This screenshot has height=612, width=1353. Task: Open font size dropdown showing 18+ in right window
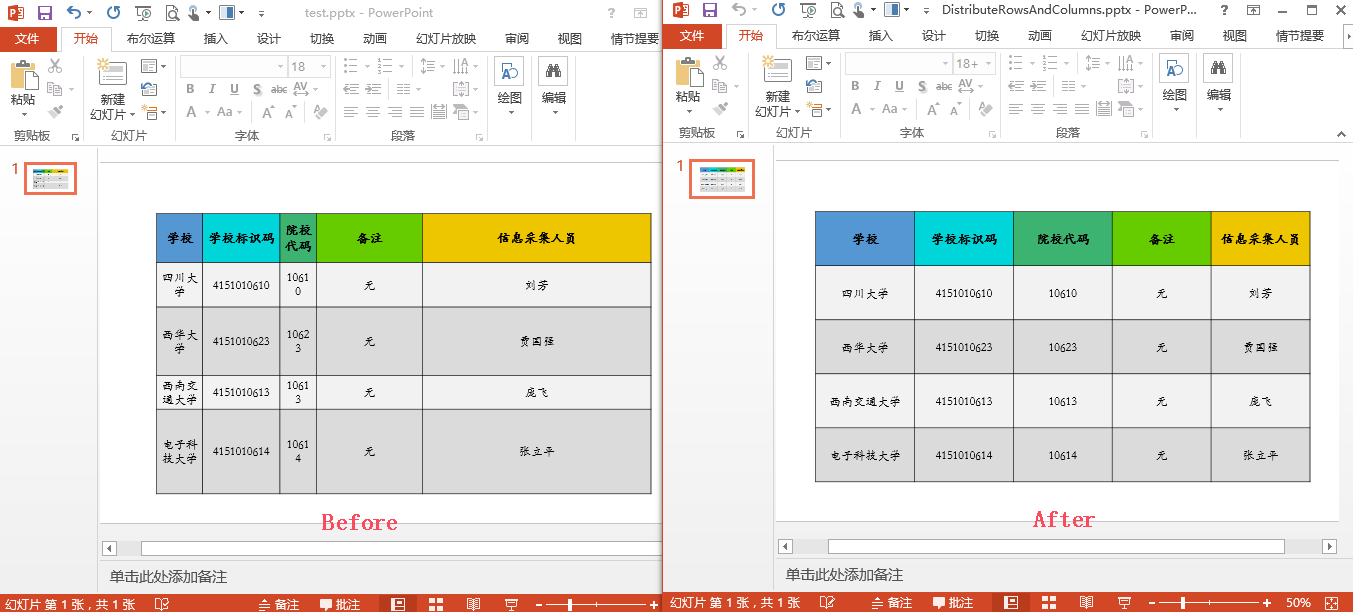(x=988, y=63)
